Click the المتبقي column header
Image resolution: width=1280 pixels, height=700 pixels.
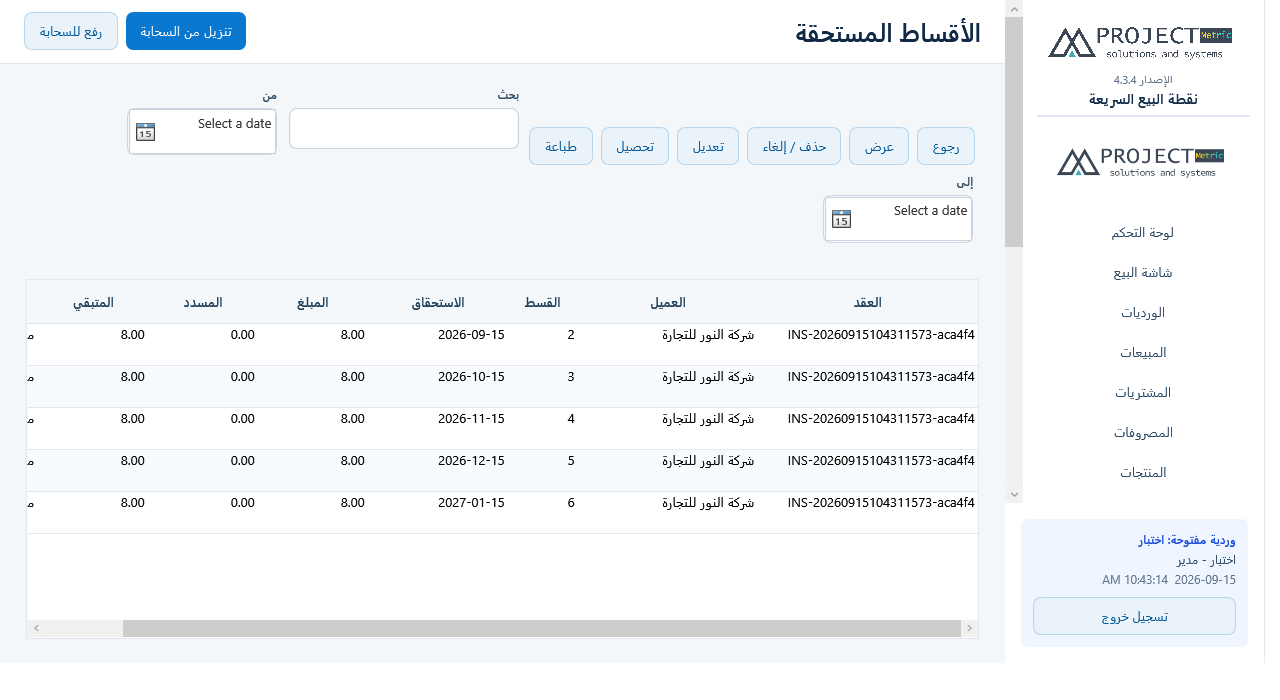93,302
